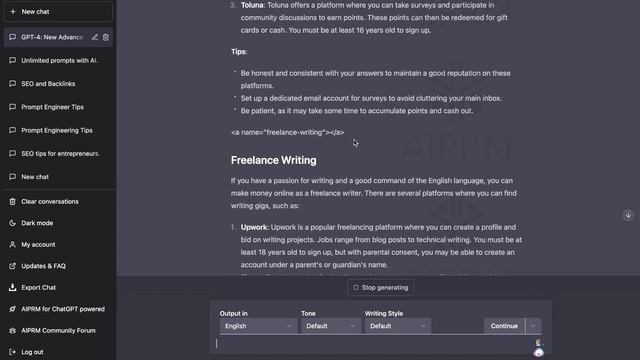This screenshot has width=640, height=360.
Task: Rename the GPT-4 chat with pencil icon
Action: coord(95,37)
